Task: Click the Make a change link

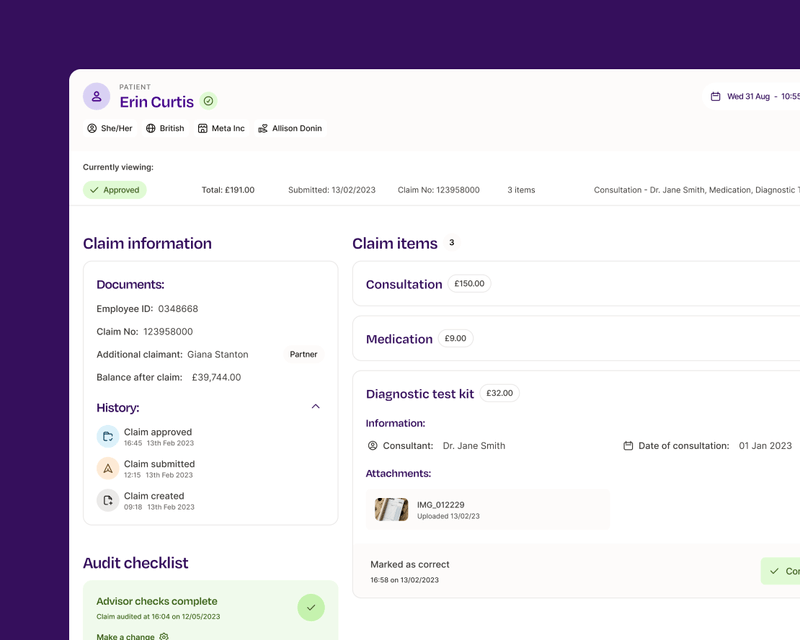Action: 126,636
